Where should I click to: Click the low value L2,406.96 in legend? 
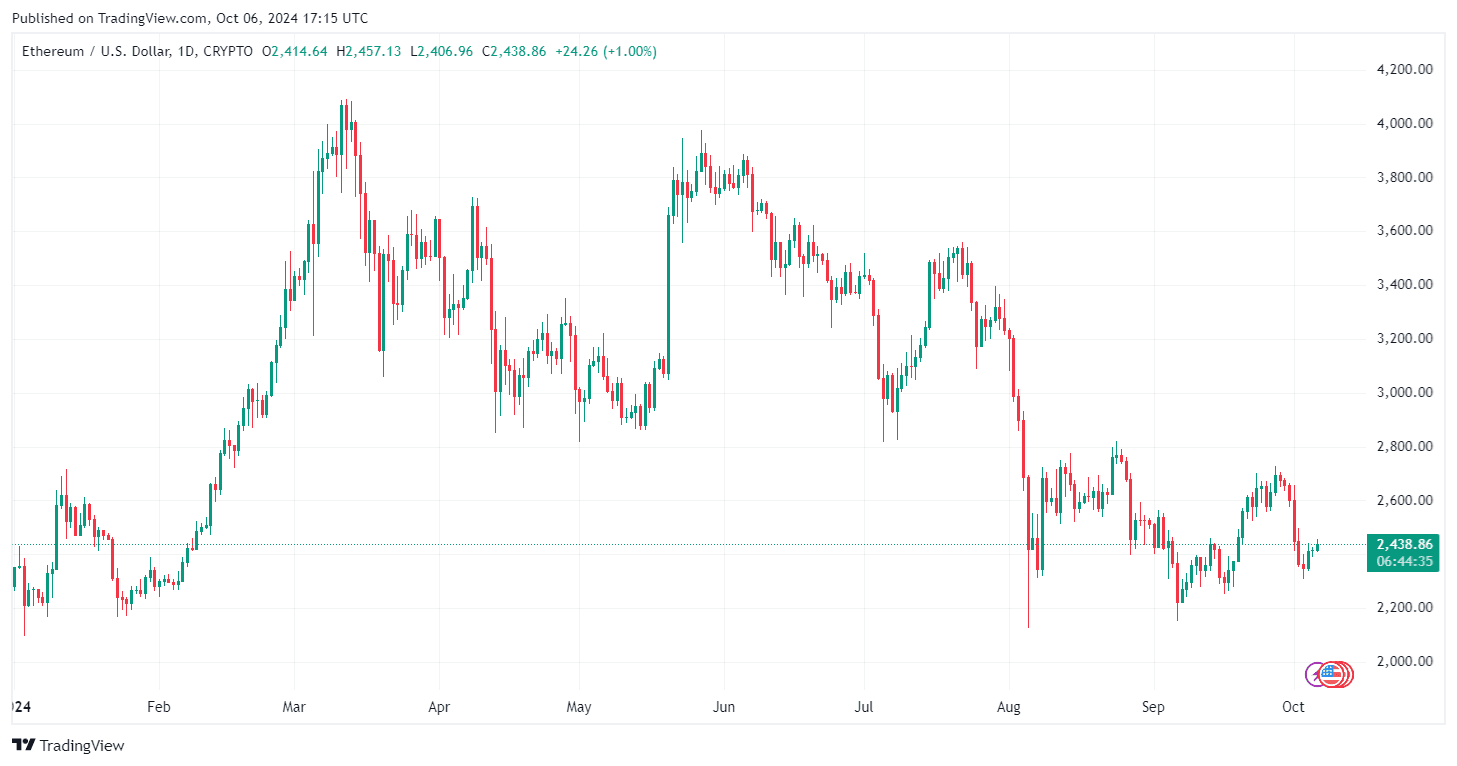[441, 51]
